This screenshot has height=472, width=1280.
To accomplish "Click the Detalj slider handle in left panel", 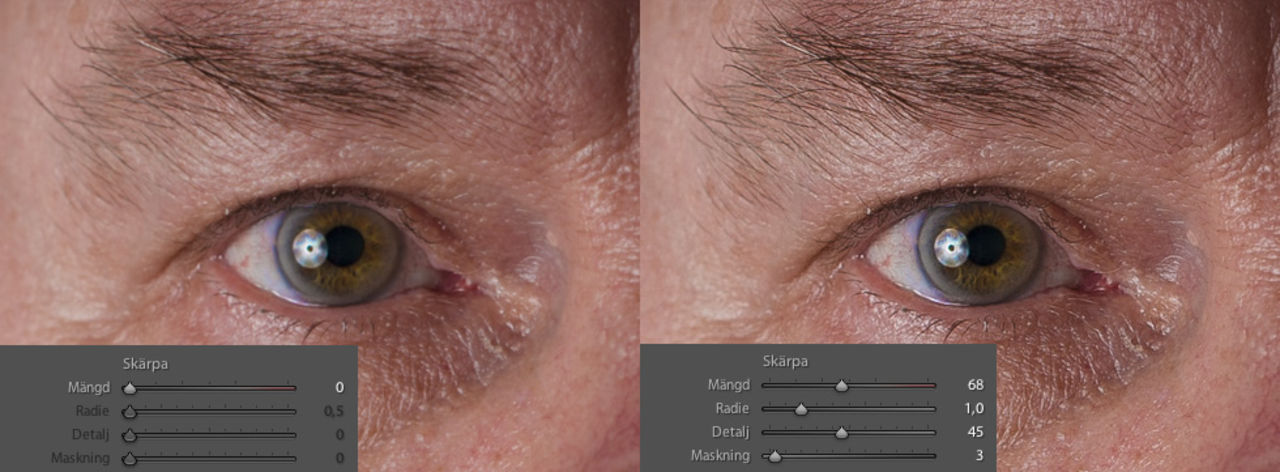I will [129, 436].
